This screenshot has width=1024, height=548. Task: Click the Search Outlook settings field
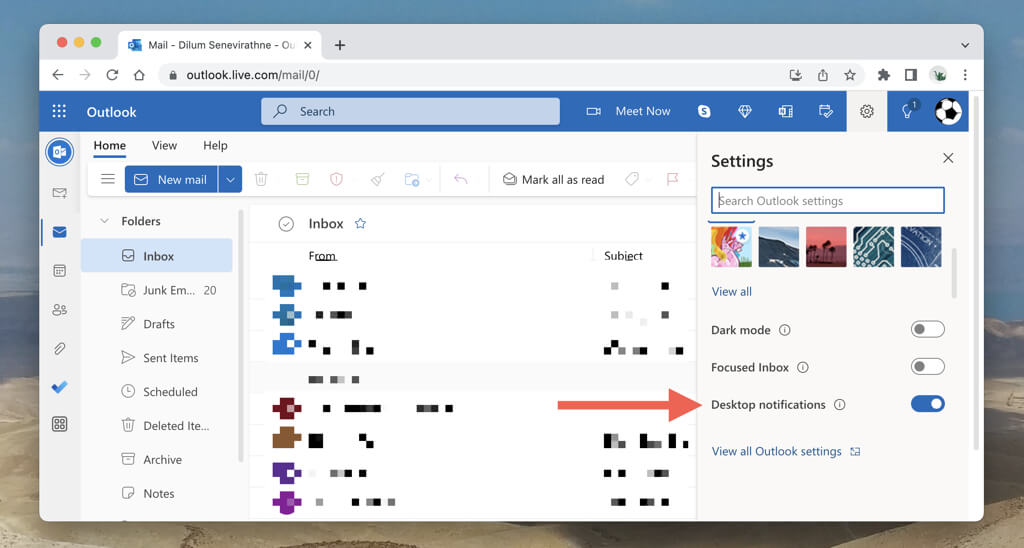(827, 201)
